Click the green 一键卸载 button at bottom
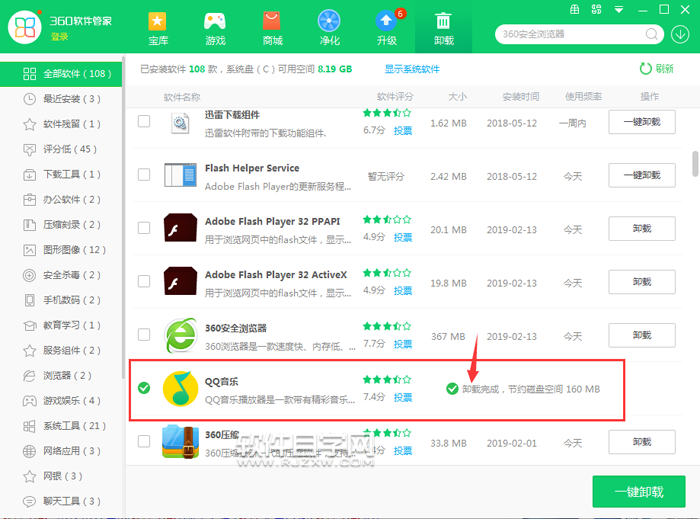 [x=639, y=492]
